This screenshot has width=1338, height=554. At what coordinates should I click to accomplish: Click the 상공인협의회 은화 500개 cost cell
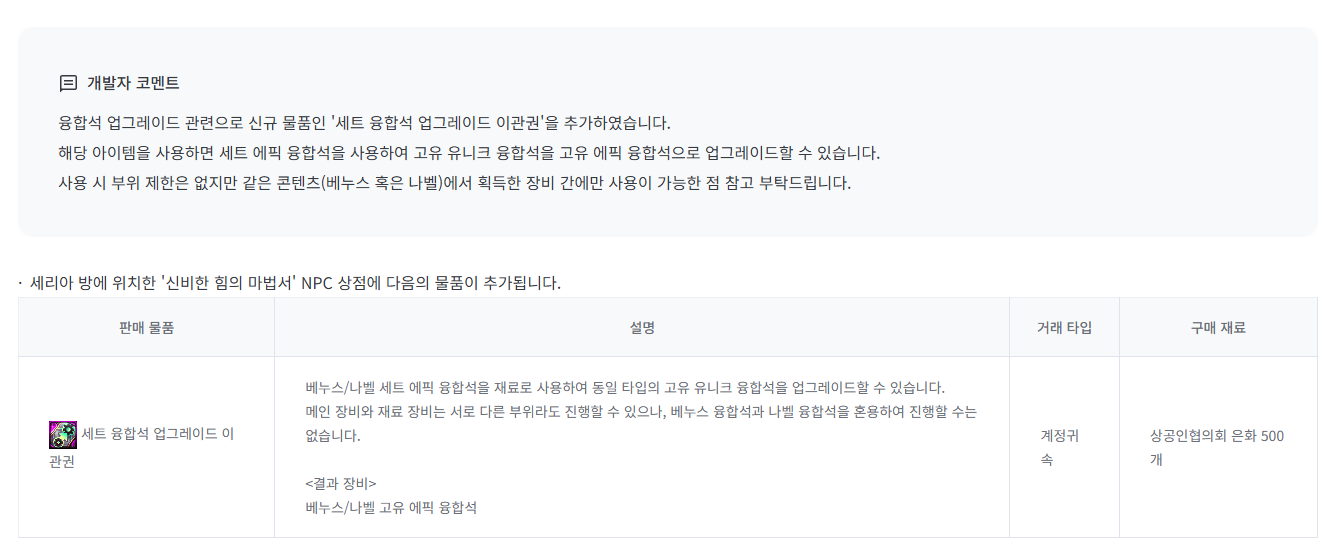coord(1217,447)
